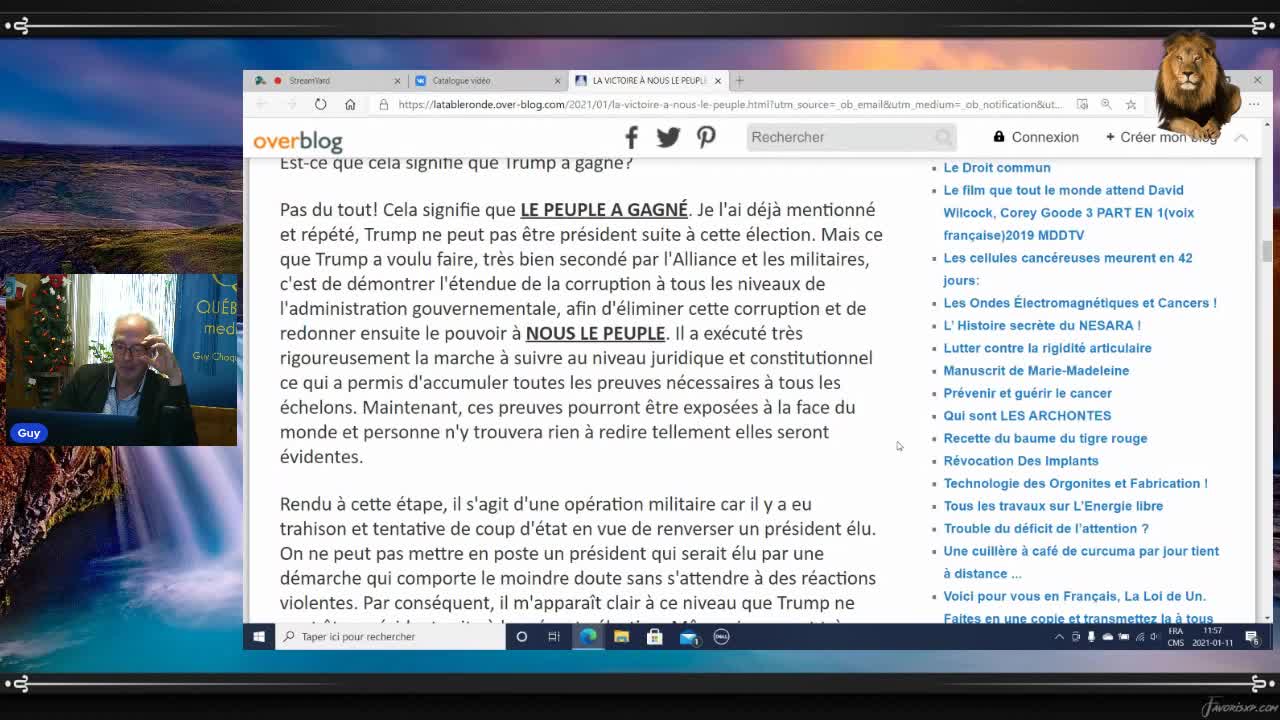Go to browser home page icon

pyautogui.click(x=350, y=104)
